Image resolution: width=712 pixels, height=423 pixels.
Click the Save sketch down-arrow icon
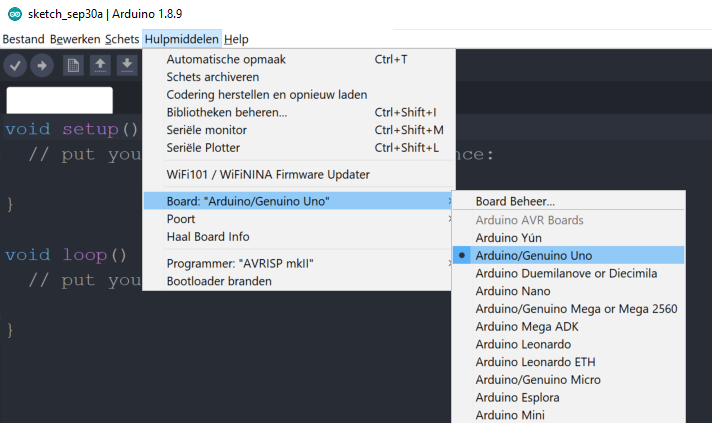pos(126,65)
